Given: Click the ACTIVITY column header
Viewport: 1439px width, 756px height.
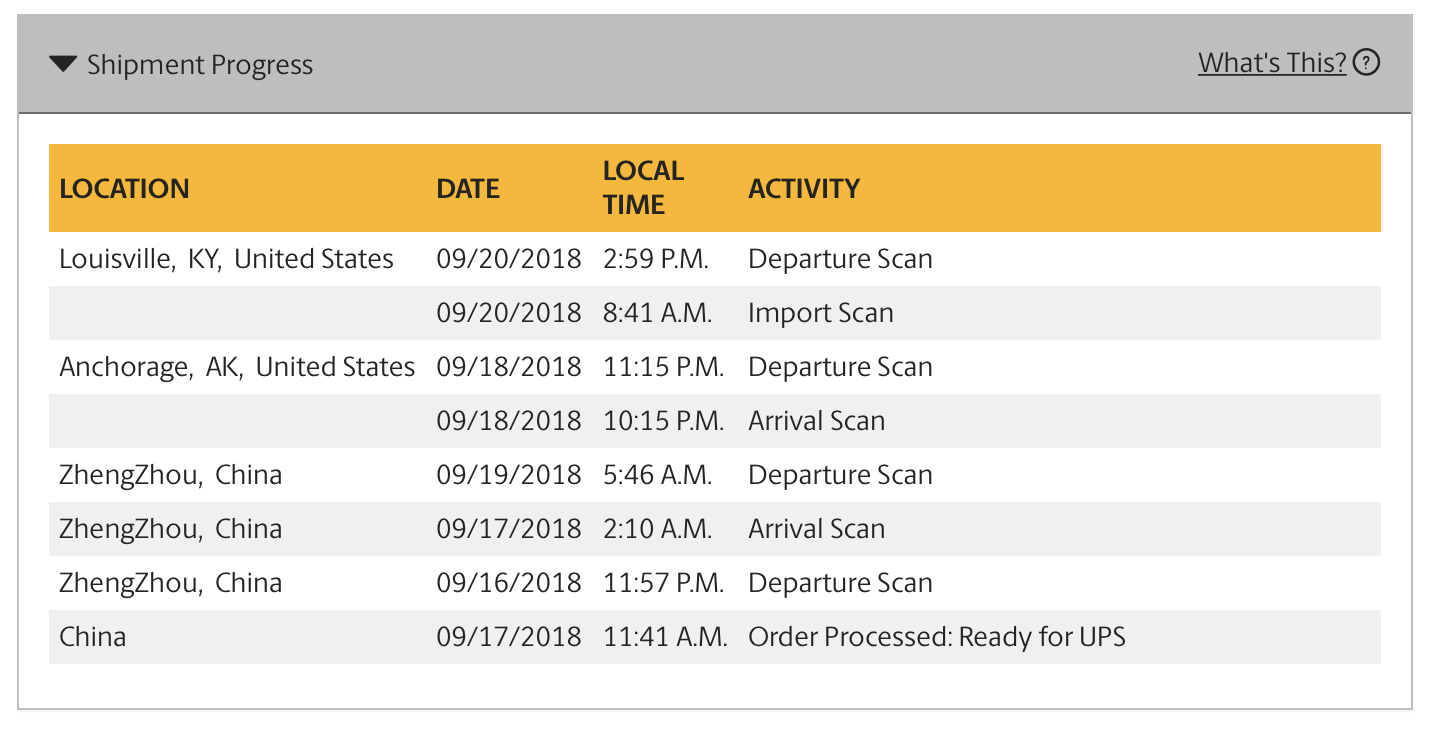Looking at the screenshot, I should (x=804, y=189).
